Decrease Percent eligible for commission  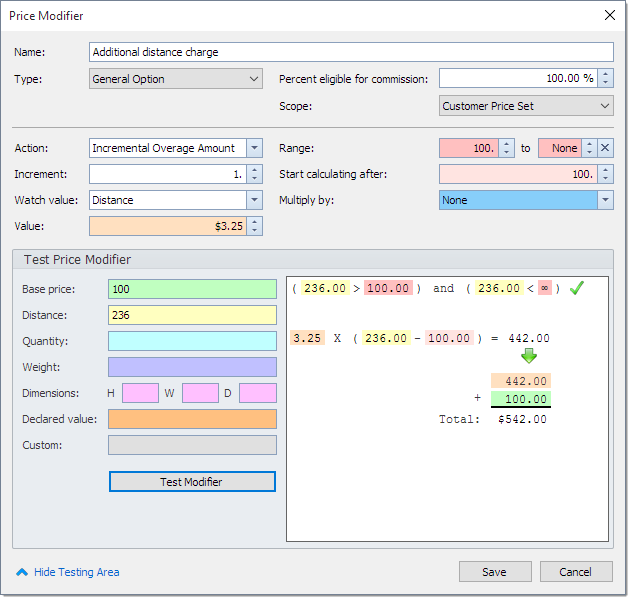tap(605, 82)
